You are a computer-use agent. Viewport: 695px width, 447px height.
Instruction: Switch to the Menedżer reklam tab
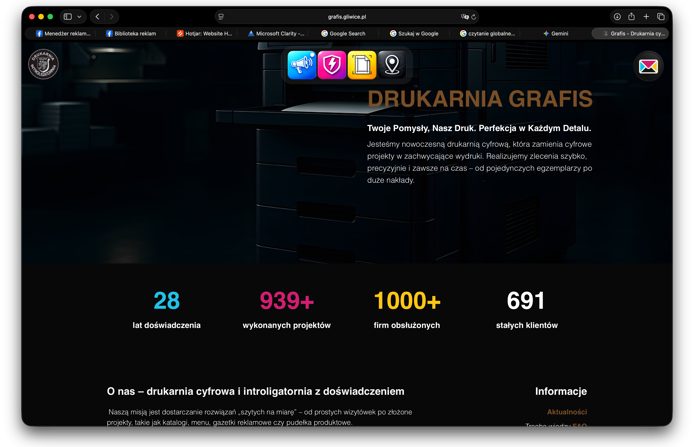coord(62,34)
